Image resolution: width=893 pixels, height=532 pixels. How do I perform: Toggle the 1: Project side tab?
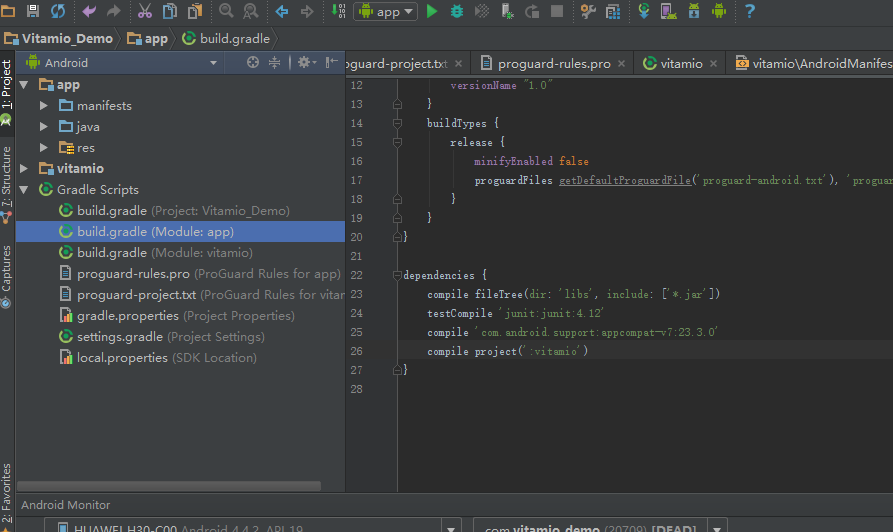[x=7, y=93]
